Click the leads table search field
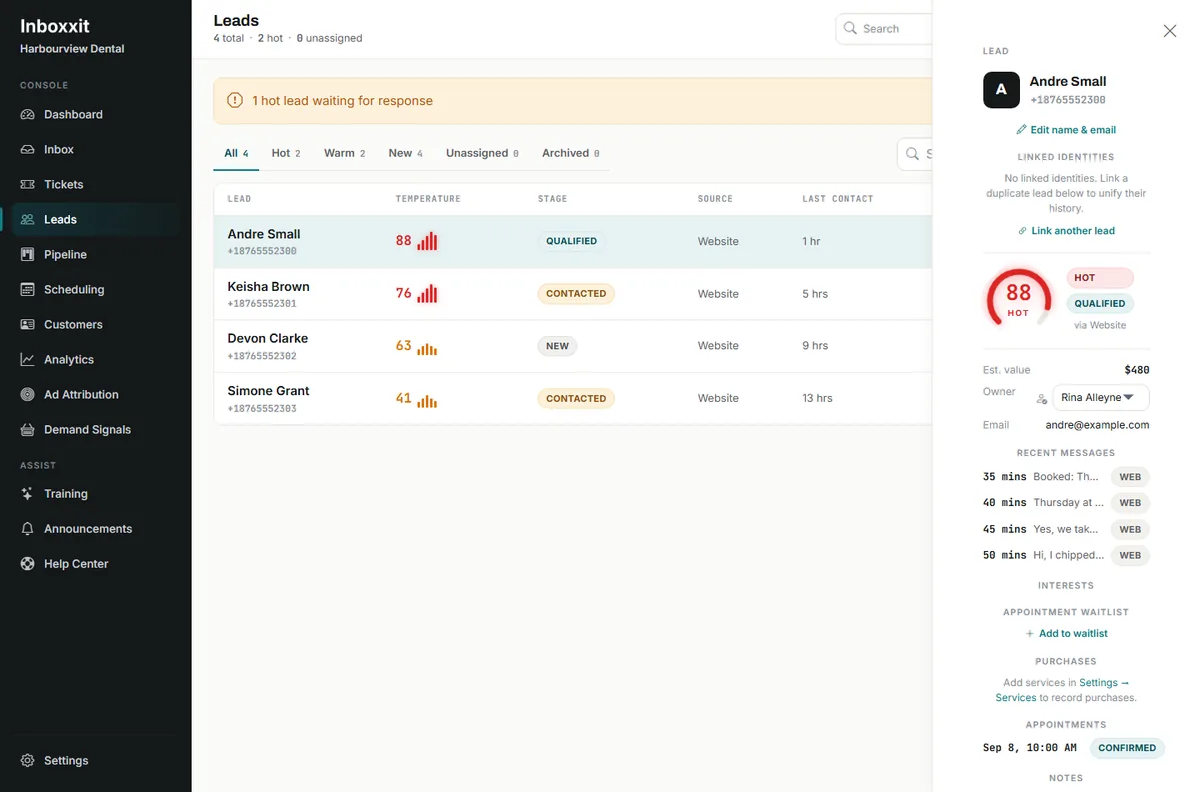Viewport: 1200px width, 792px height. coord(915,154)
